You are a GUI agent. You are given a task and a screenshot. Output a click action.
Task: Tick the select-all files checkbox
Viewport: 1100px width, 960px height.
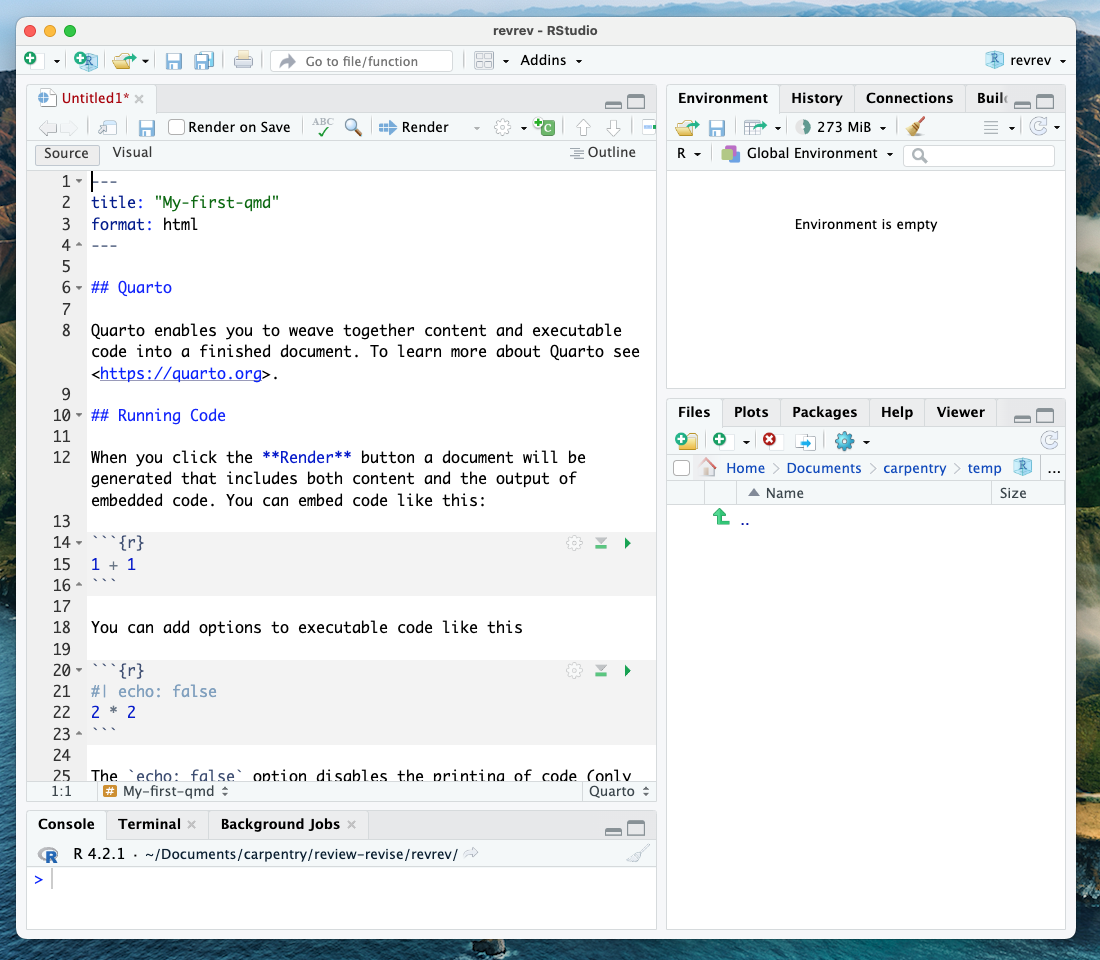681,468
